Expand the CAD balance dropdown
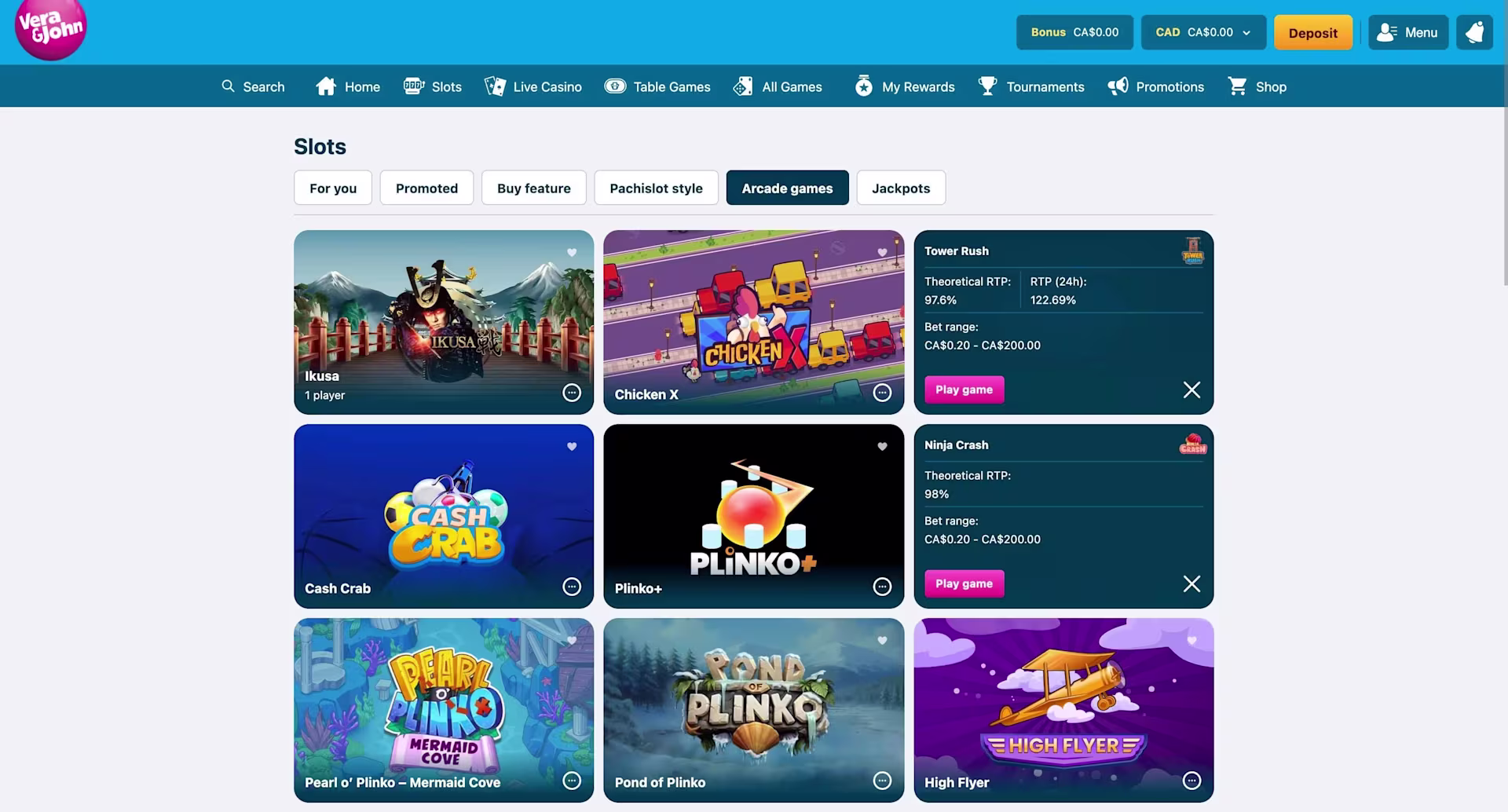 pyautogui.click(x=1203, y=32)
